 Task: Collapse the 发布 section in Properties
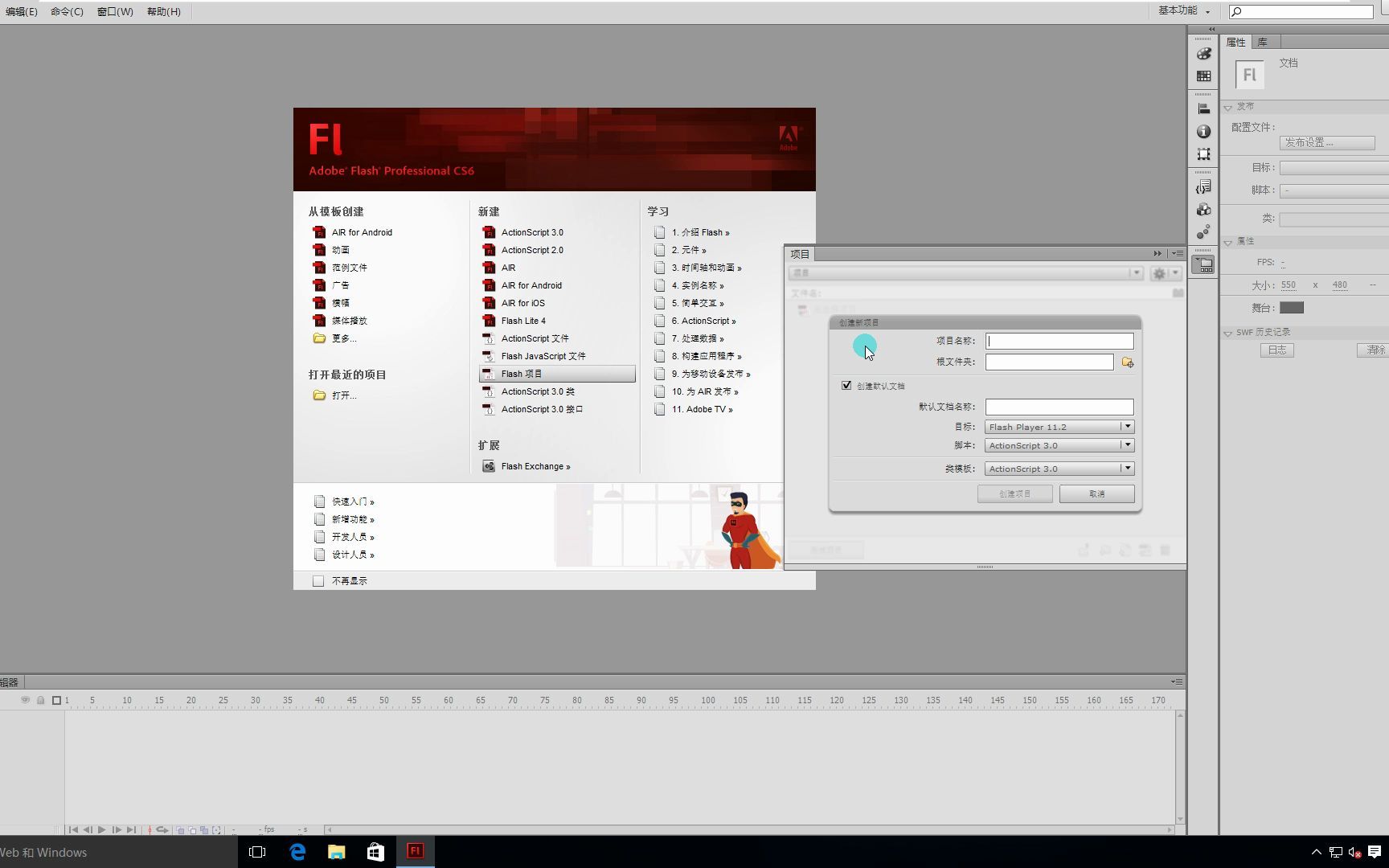pos(1228,107)
